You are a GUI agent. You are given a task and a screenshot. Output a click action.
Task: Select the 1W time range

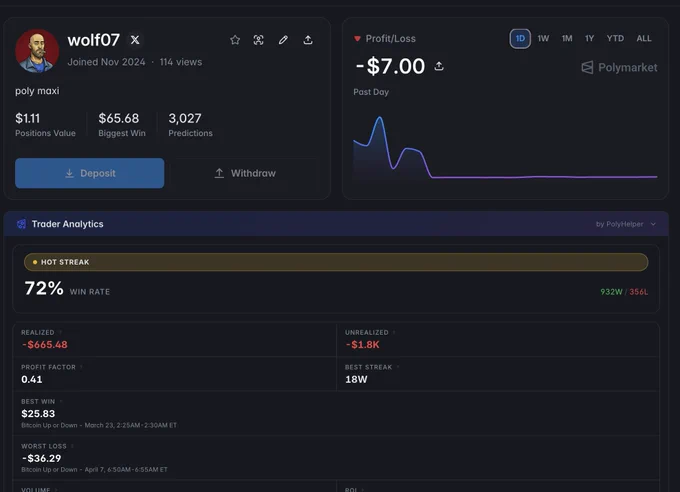tap(543, 39)
